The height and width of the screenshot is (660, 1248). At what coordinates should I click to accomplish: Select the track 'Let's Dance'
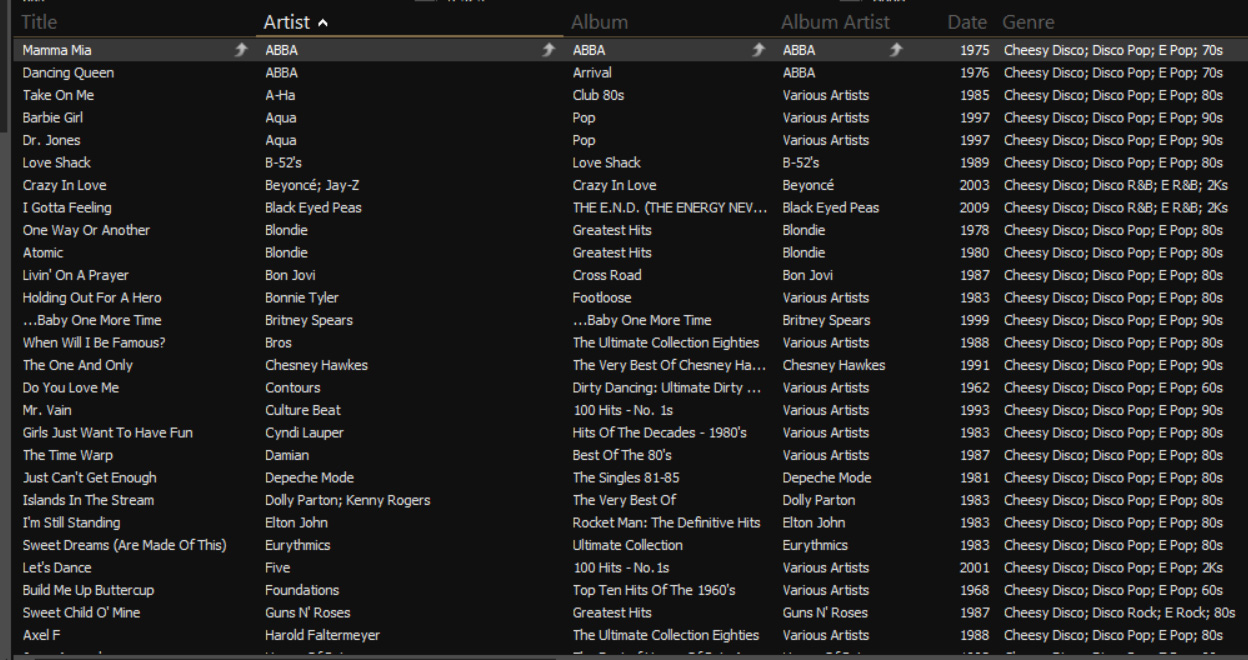57,568
